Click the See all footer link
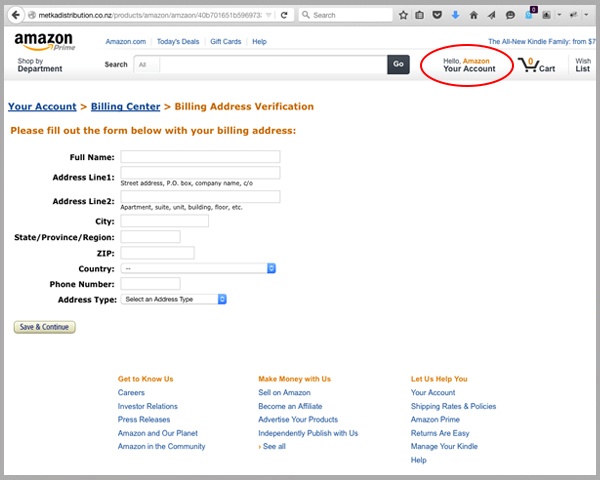Viewport: 600px width, 480px height. (x=274, y=446)
